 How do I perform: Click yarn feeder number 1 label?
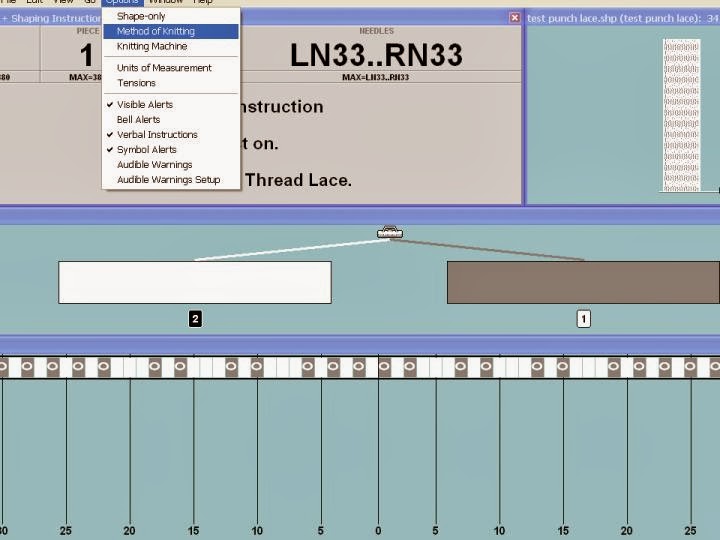pos(584,319)
